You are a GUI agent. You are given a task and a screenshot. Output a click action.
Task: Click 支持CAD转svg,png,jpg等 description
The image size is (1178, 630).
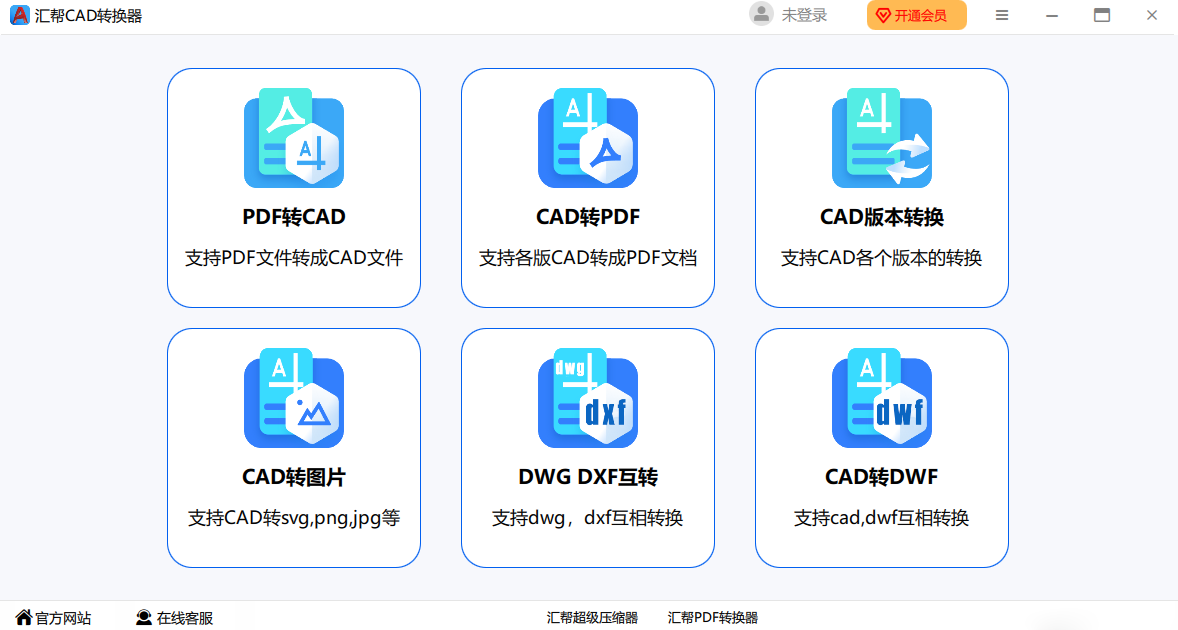(293, 518)
